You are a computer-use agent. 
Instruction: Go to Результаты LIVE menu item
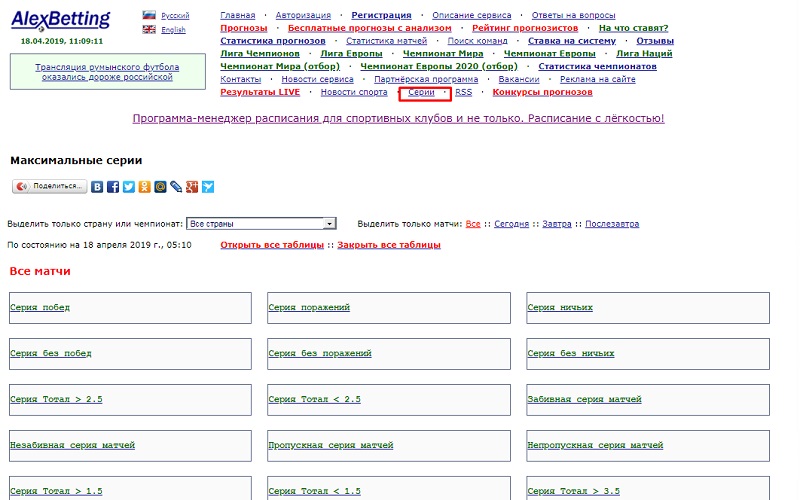260,92
